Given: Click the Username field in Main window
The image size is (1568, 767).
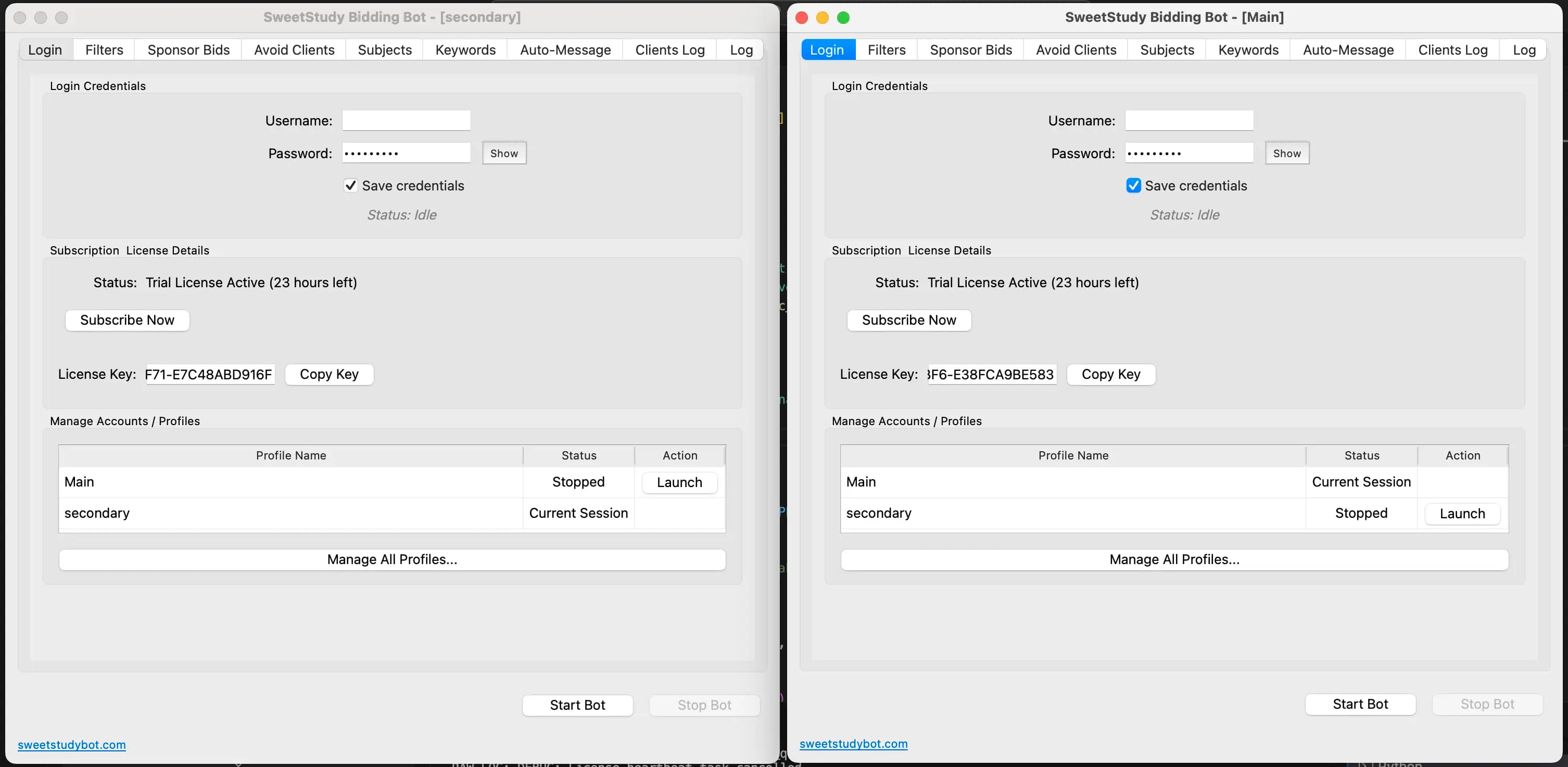Looking at the screenshot, I should [x=1189, y=120].
